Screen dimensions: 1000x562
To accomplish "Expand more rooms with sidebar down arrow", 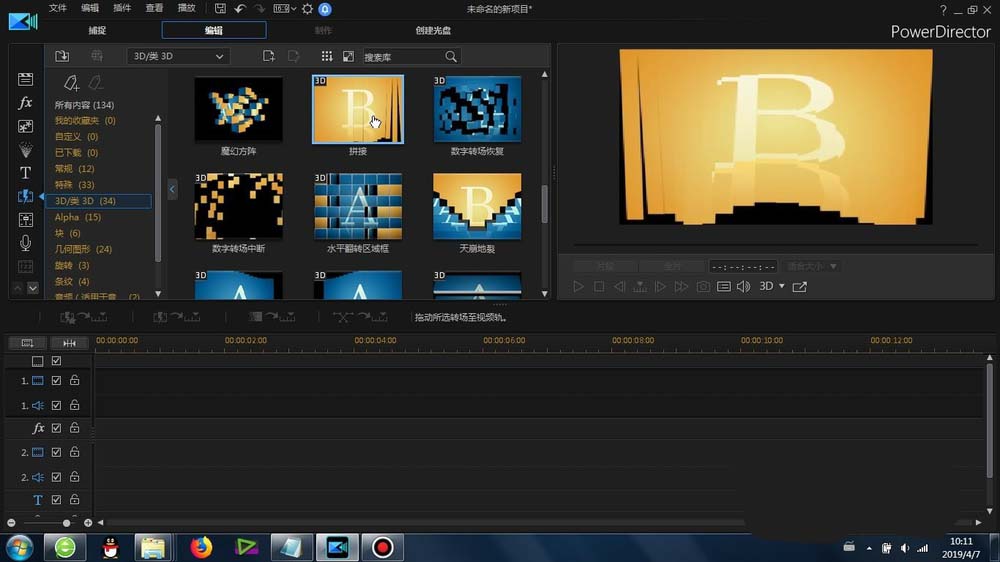I will click(x=33, y=288).
